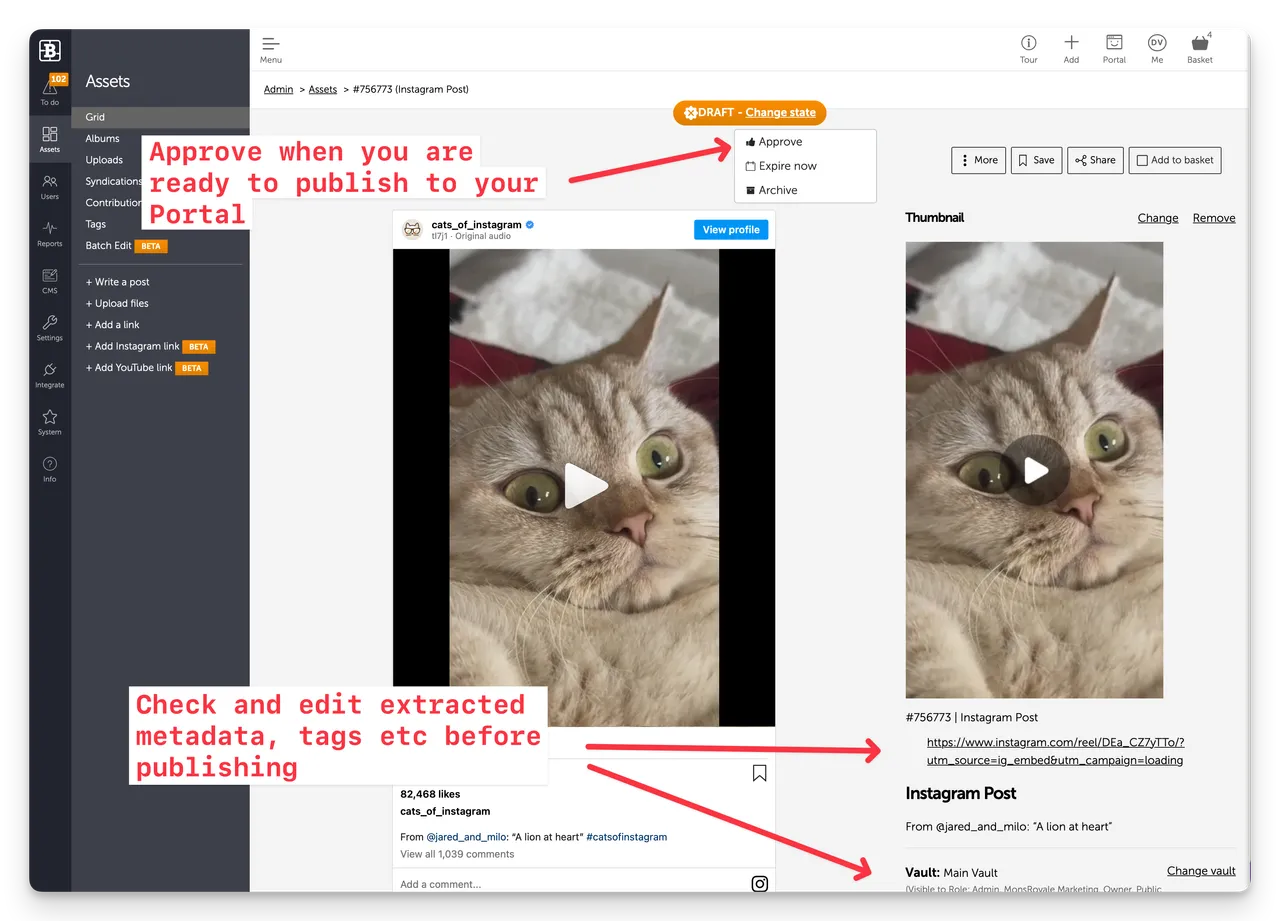The image size is (1280, 921).
Task: Select Approve from the state menu
Action: point(780,142)
